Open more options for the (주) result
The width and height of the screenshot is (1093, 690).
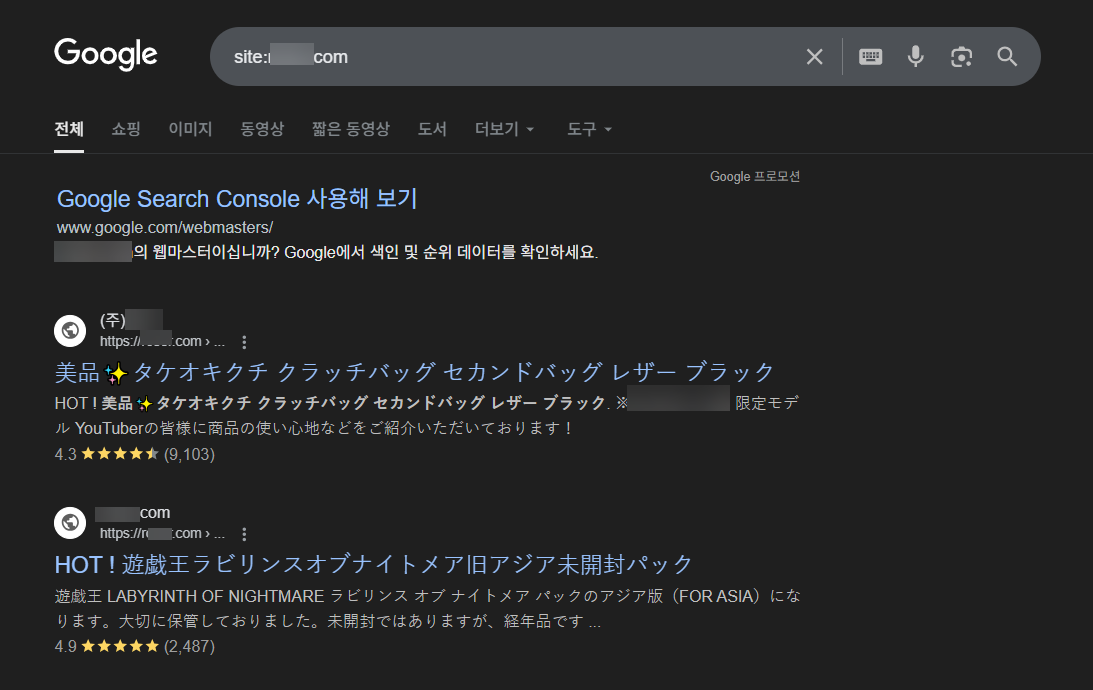click(244, 342)
